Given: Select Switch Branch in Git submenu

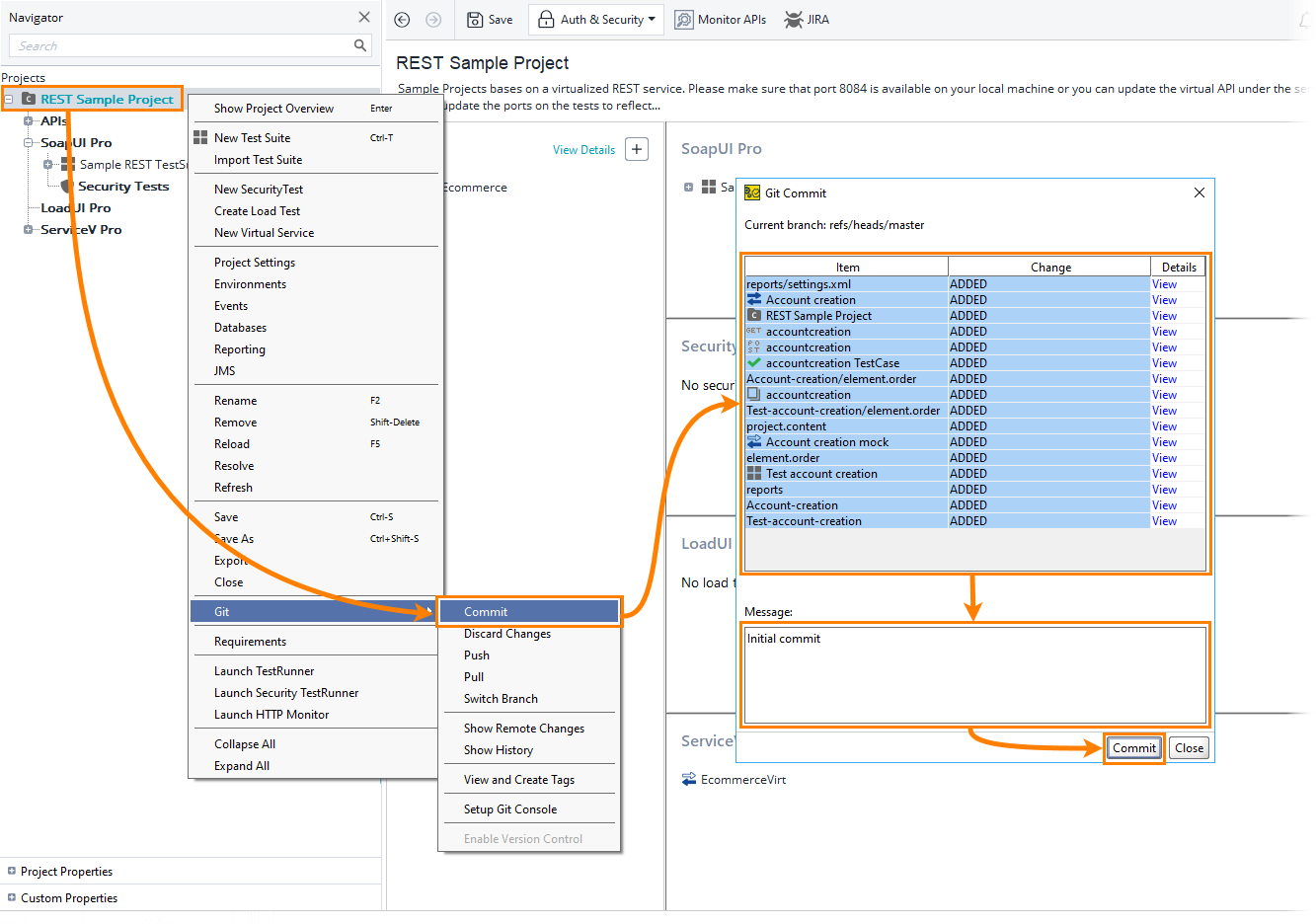Looking at the screenshot, I should [529, 699].
